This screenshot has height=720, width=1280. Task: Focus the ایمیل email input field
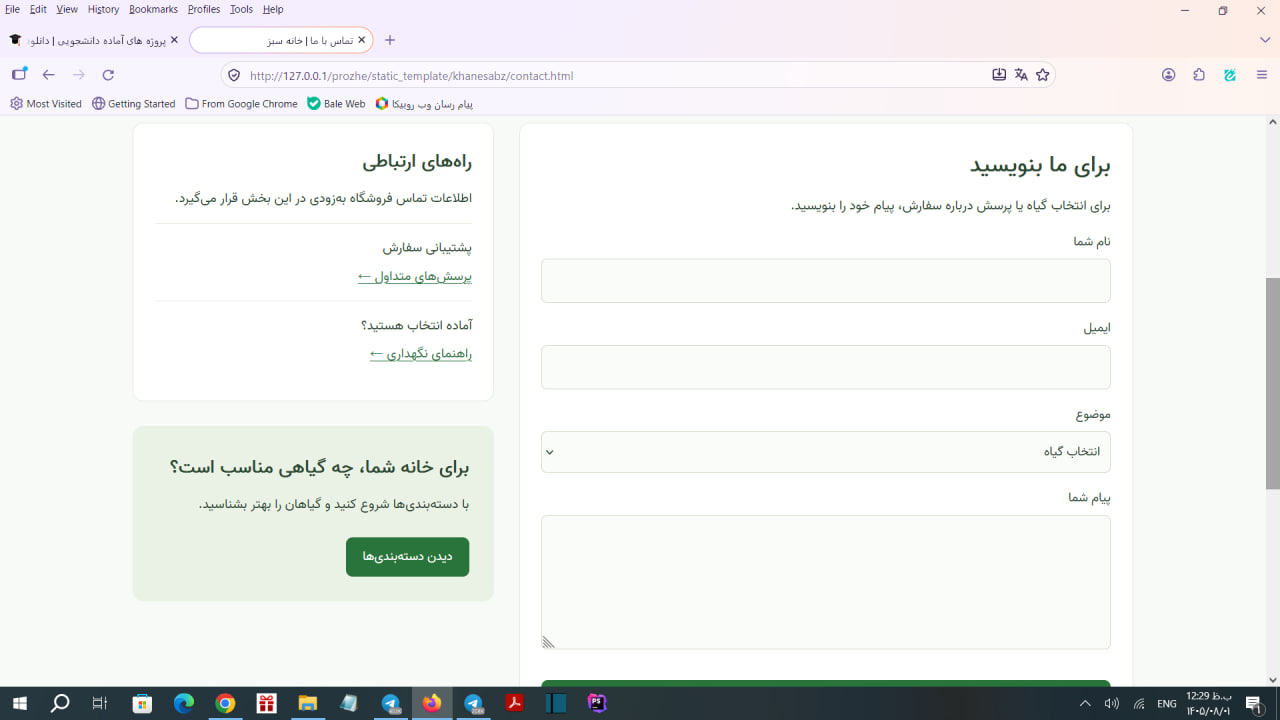[826, 367]
